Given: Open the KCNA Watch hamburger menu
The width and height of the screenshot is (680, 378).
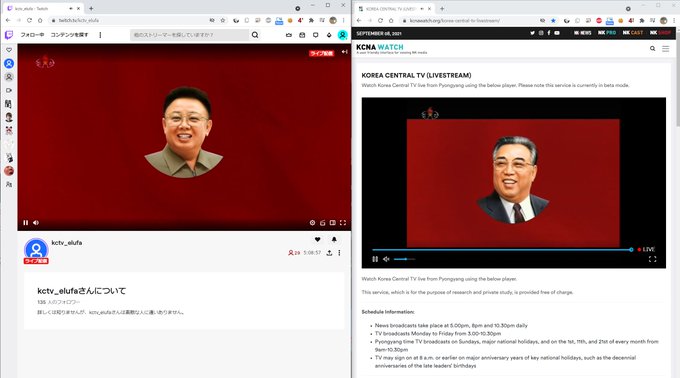Looking at the screenshot, I should pos(666,49).
